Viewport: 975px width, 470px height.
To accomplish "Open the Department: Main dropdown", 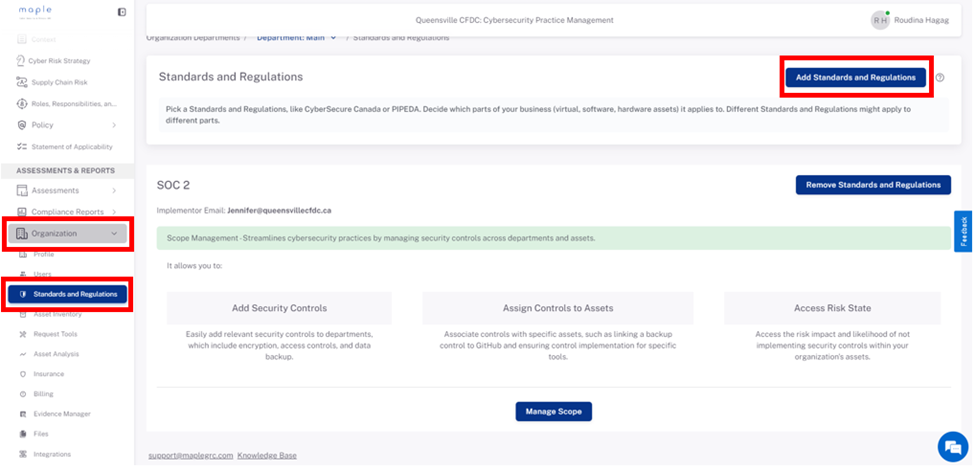I will point(297,38).
